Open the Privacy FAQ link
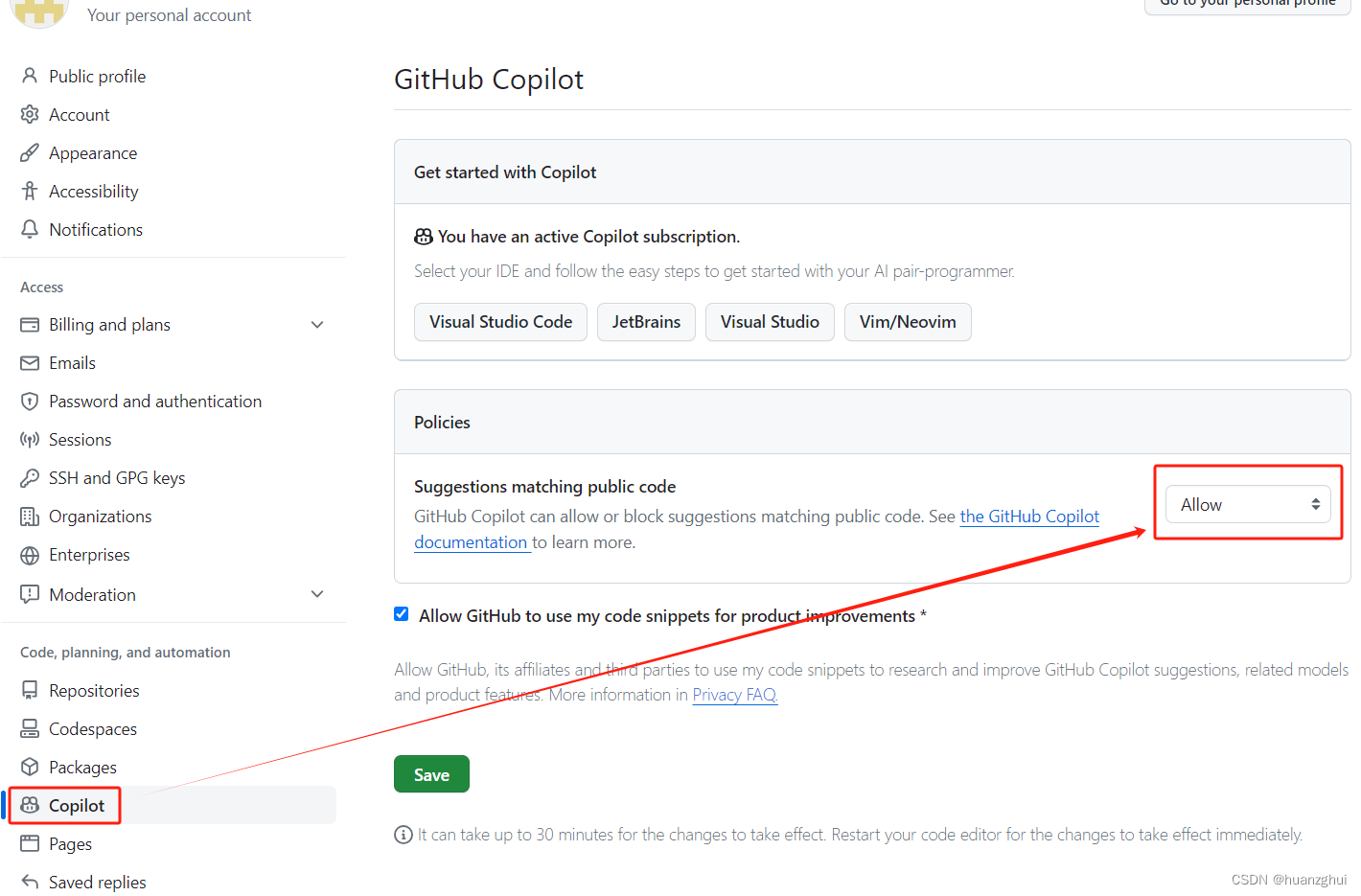The height and width of the screenshot is (896, 1361). (735, 695)
